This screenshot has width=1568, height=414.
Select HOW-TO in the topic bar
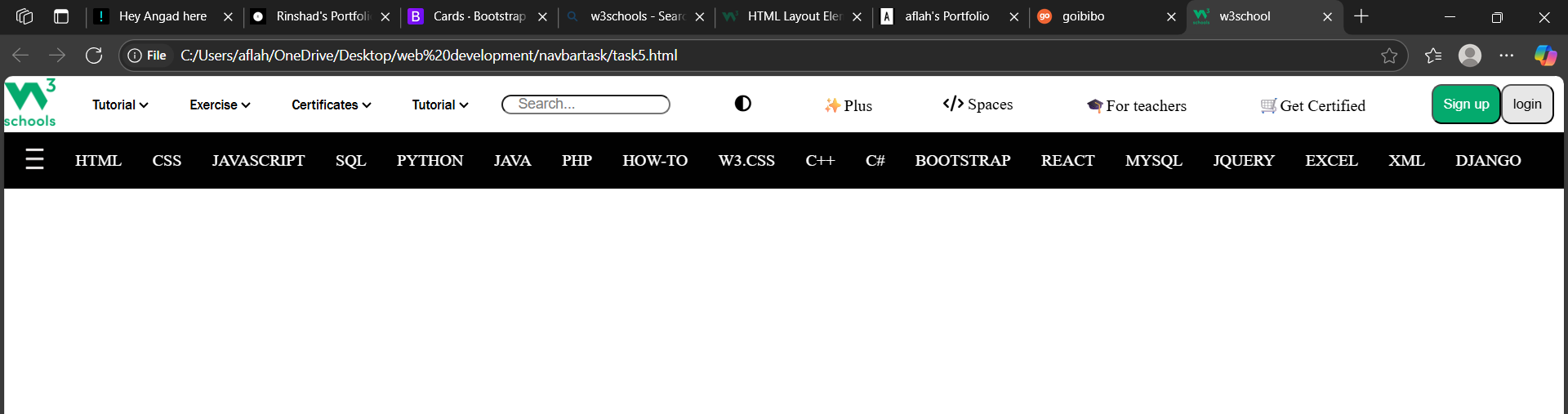(x=655, y=161)
